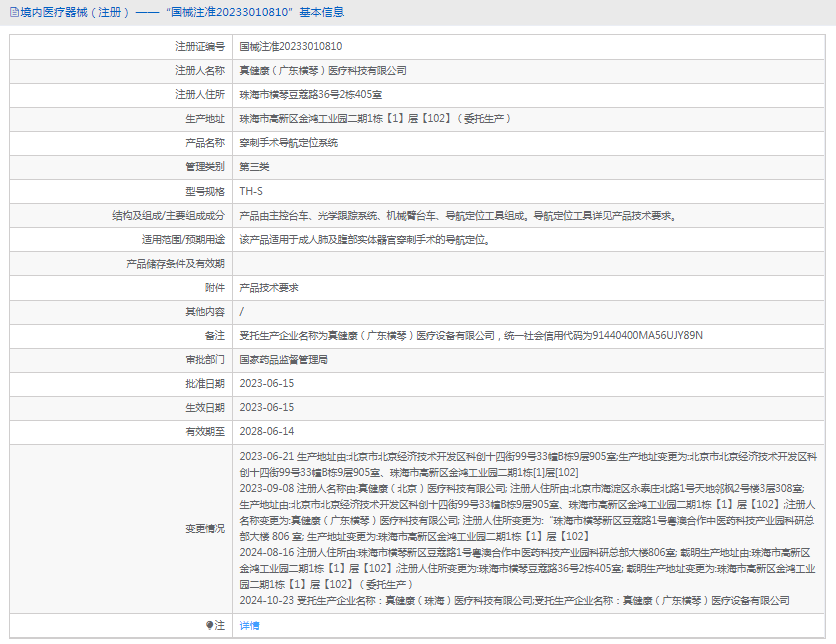
Task: Click the 备注 label
Action: click(x=215, y=336)
